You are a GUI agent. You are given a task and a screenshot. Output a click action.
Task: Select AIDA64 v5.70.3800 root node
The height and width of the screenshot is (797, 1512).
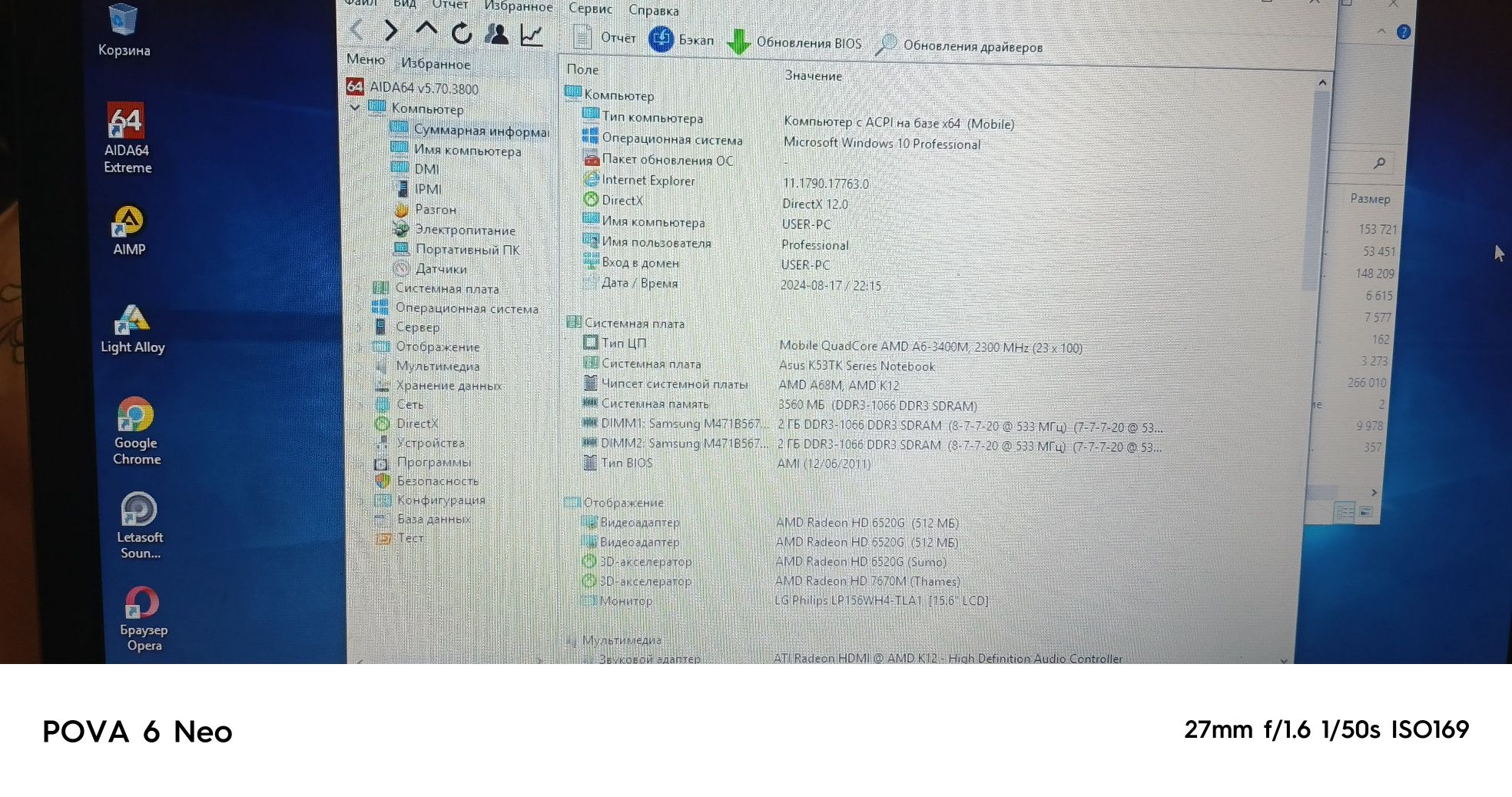pyautogui.click(x=413, y=88)
